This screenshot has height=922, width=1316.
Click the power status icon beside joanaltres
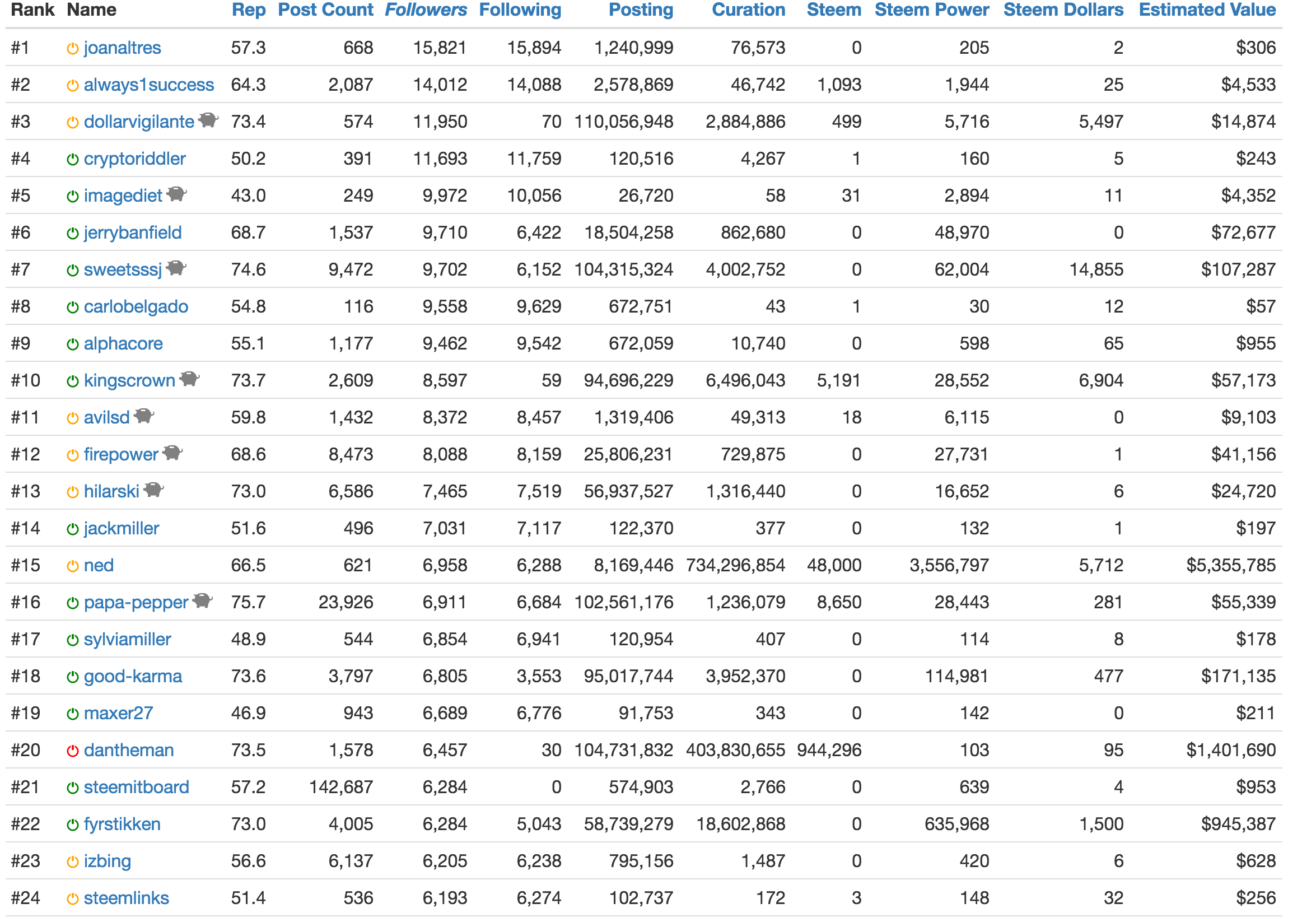[x=73, y=49]
